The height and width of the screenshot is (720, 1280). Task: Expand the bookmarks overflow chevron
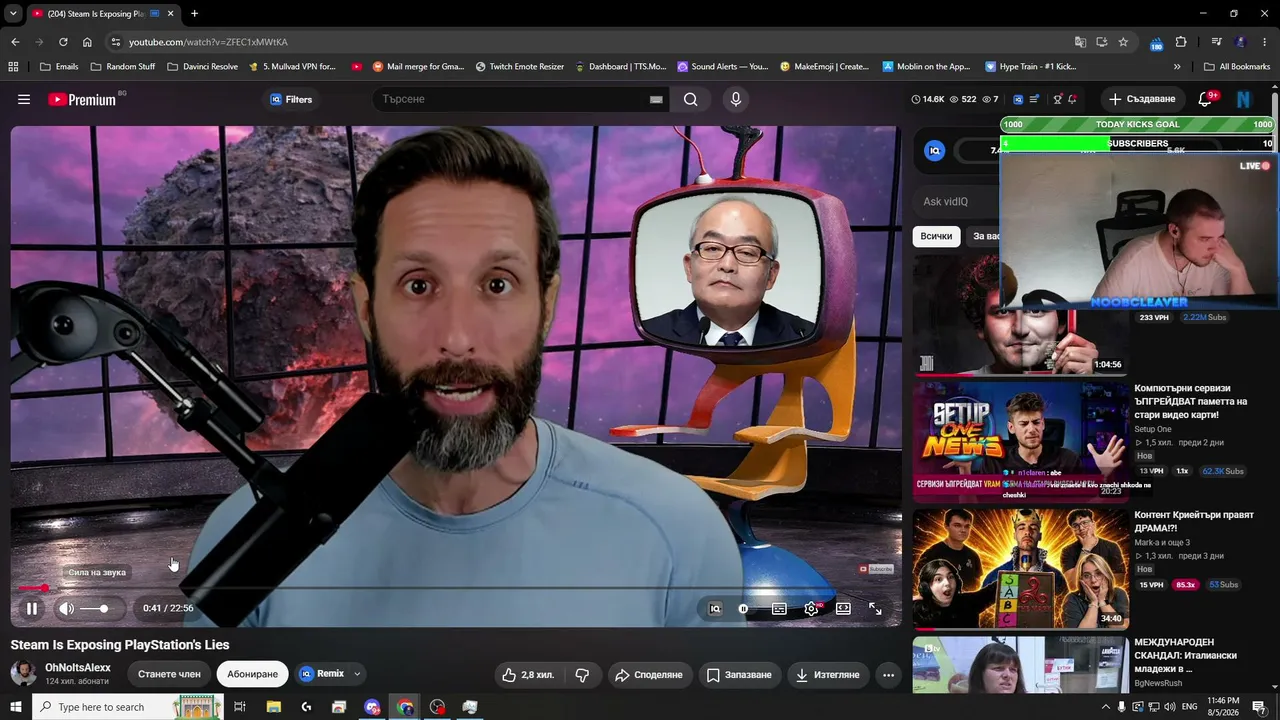pos(1177,67)
